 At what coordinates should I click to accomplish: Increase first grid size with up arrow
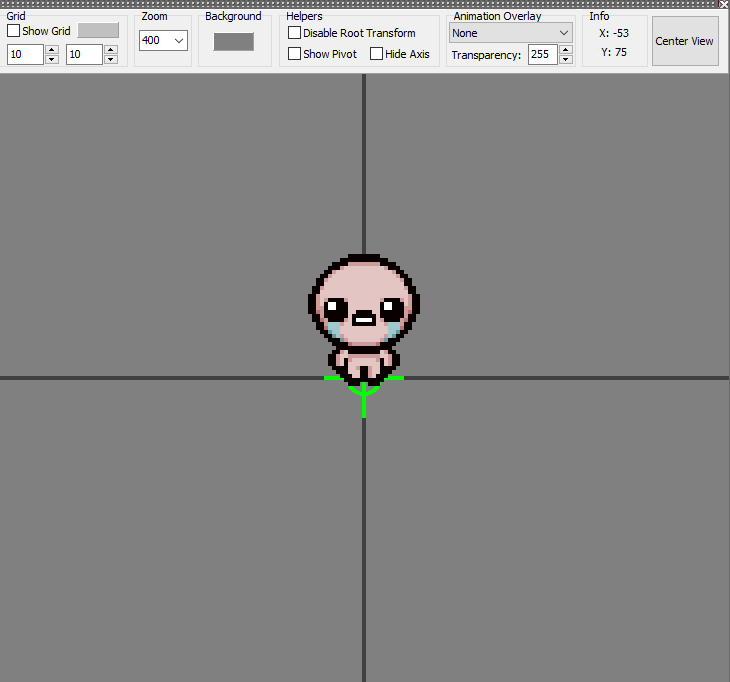click(x=52, y=50)
